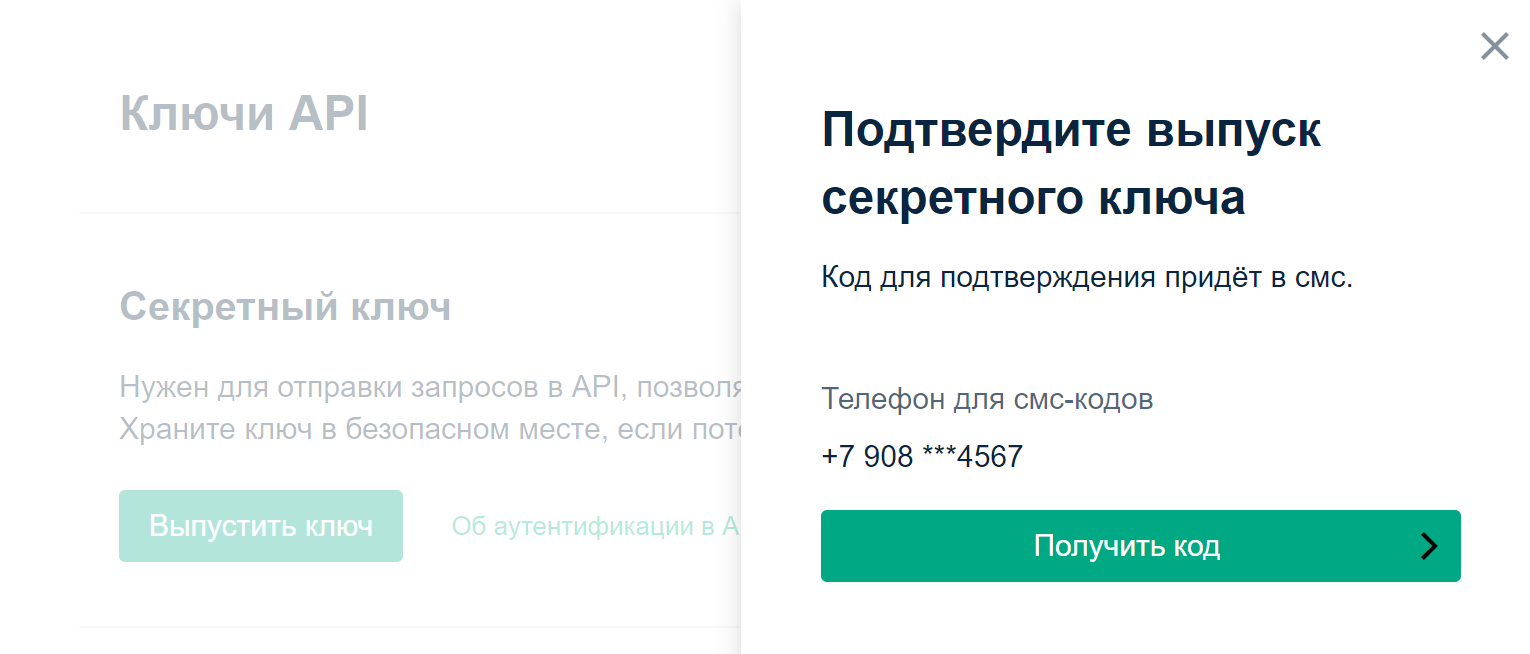Viewport: 1530px width, 654px height.
Task: Click the секретного ключа title line
Action: click(1033, 198)
